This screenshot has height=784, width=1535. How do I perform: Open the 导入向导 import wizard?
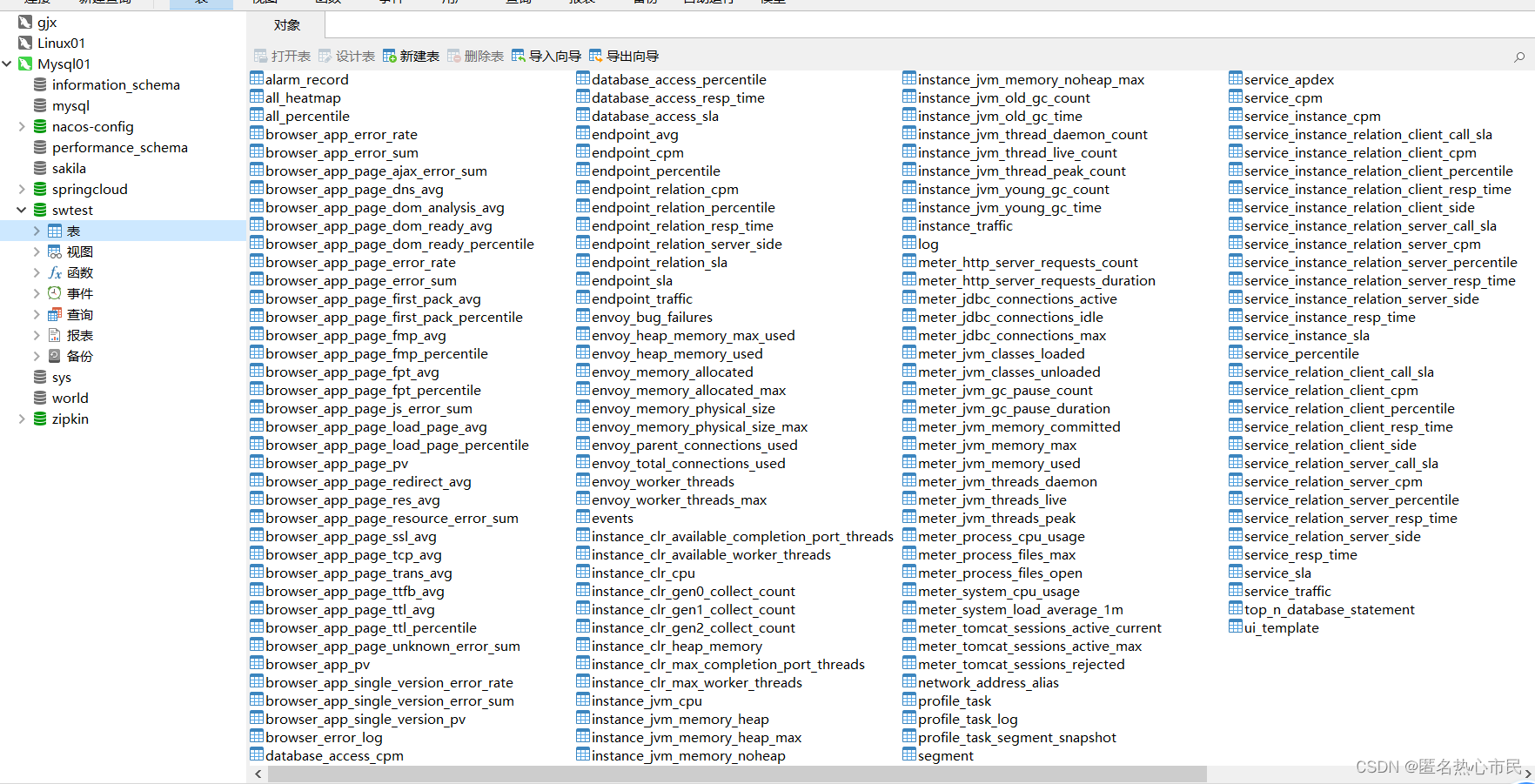(546, 56)
